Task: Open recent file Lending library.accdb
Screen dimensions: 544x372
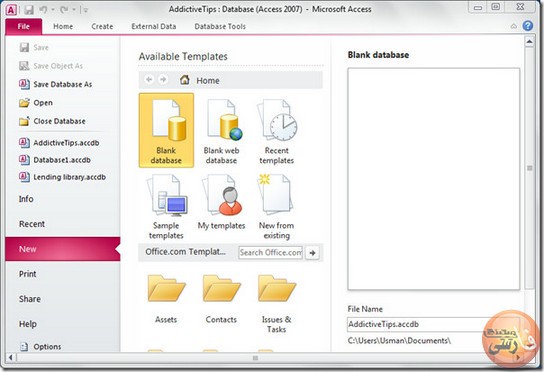Action: pyautogui.click(x=62, y=177)
